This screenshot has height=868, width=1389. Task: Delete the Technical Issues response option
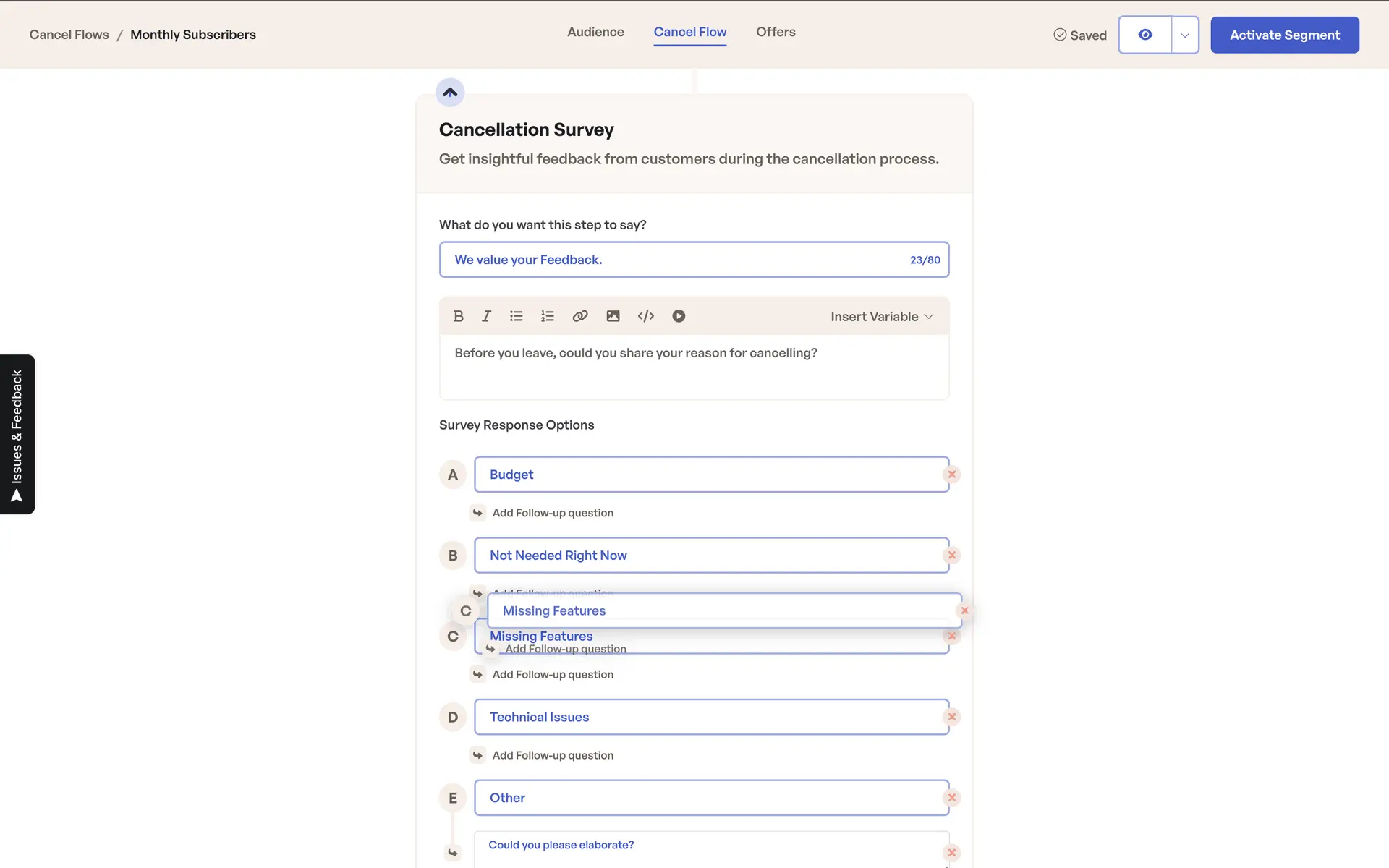click(x=951, y=717)
